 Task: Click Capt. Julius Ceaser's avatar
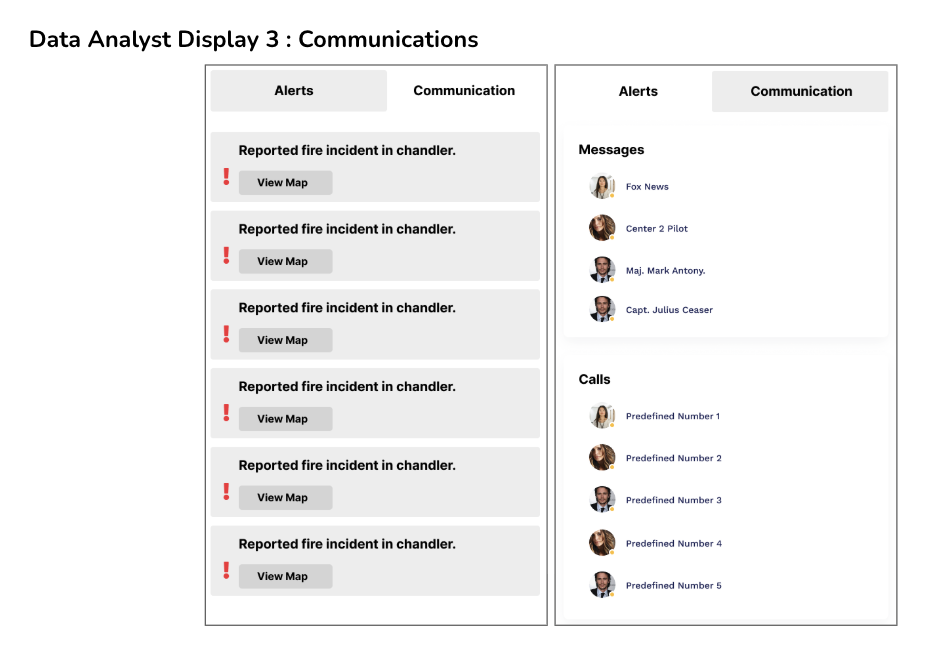pos(602,309)
